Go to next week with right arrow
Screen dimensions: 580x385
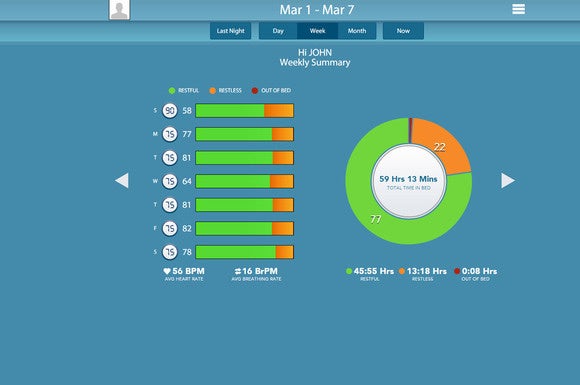(508, 180)
